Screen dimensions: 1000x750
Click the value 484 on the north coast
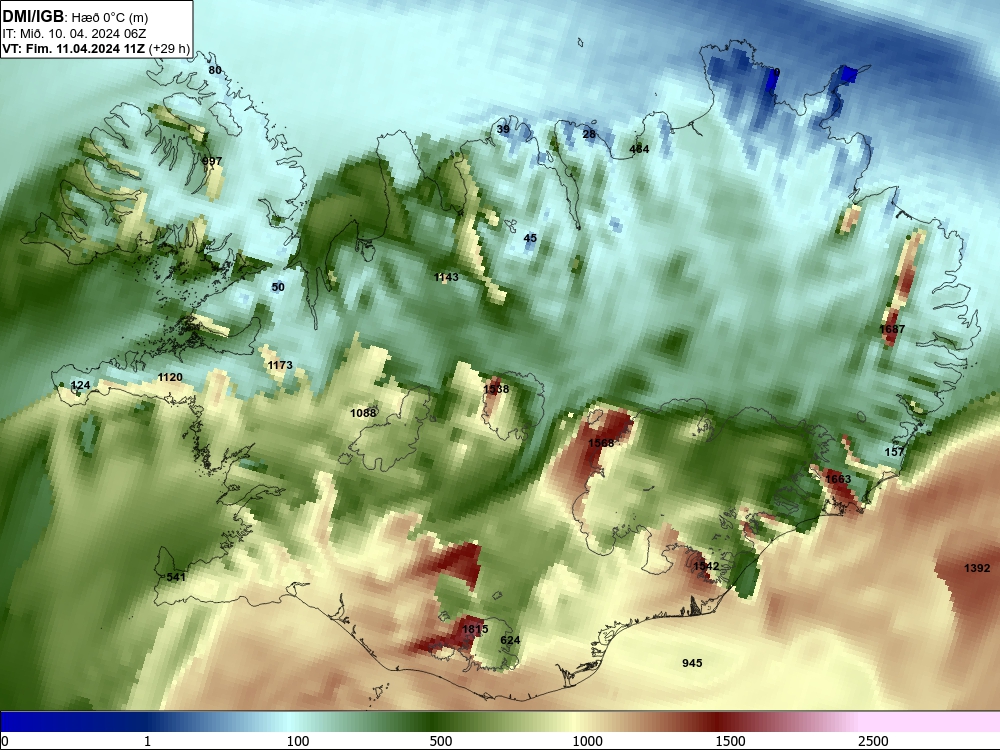coord(639,149)
